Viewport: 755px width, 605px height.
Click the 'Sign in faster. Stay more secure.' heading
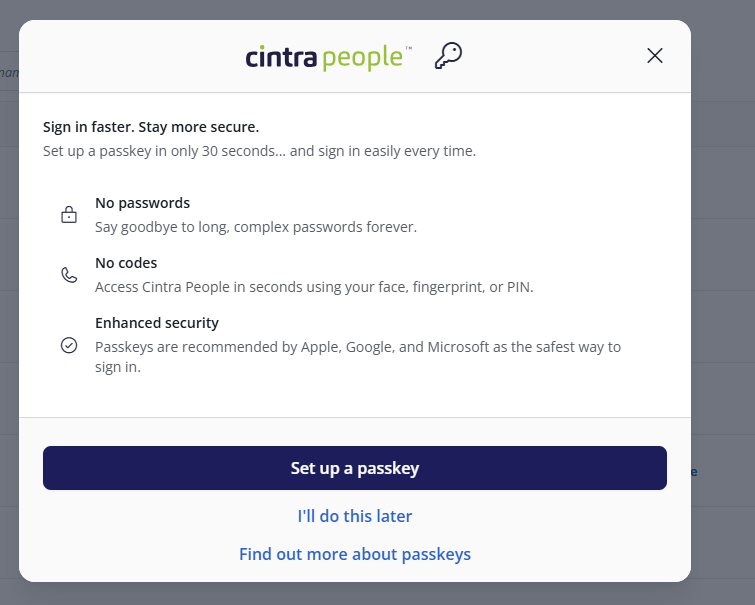pos(151,127)
